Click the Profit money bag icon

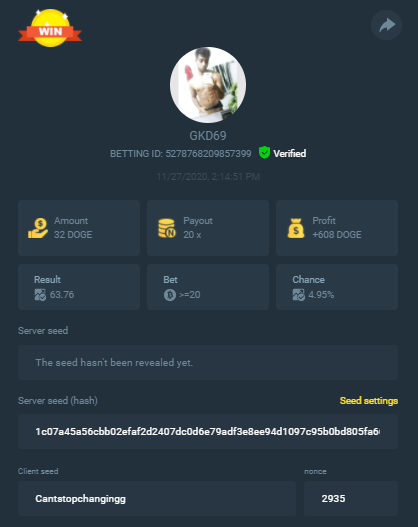(x=296, y=228)
